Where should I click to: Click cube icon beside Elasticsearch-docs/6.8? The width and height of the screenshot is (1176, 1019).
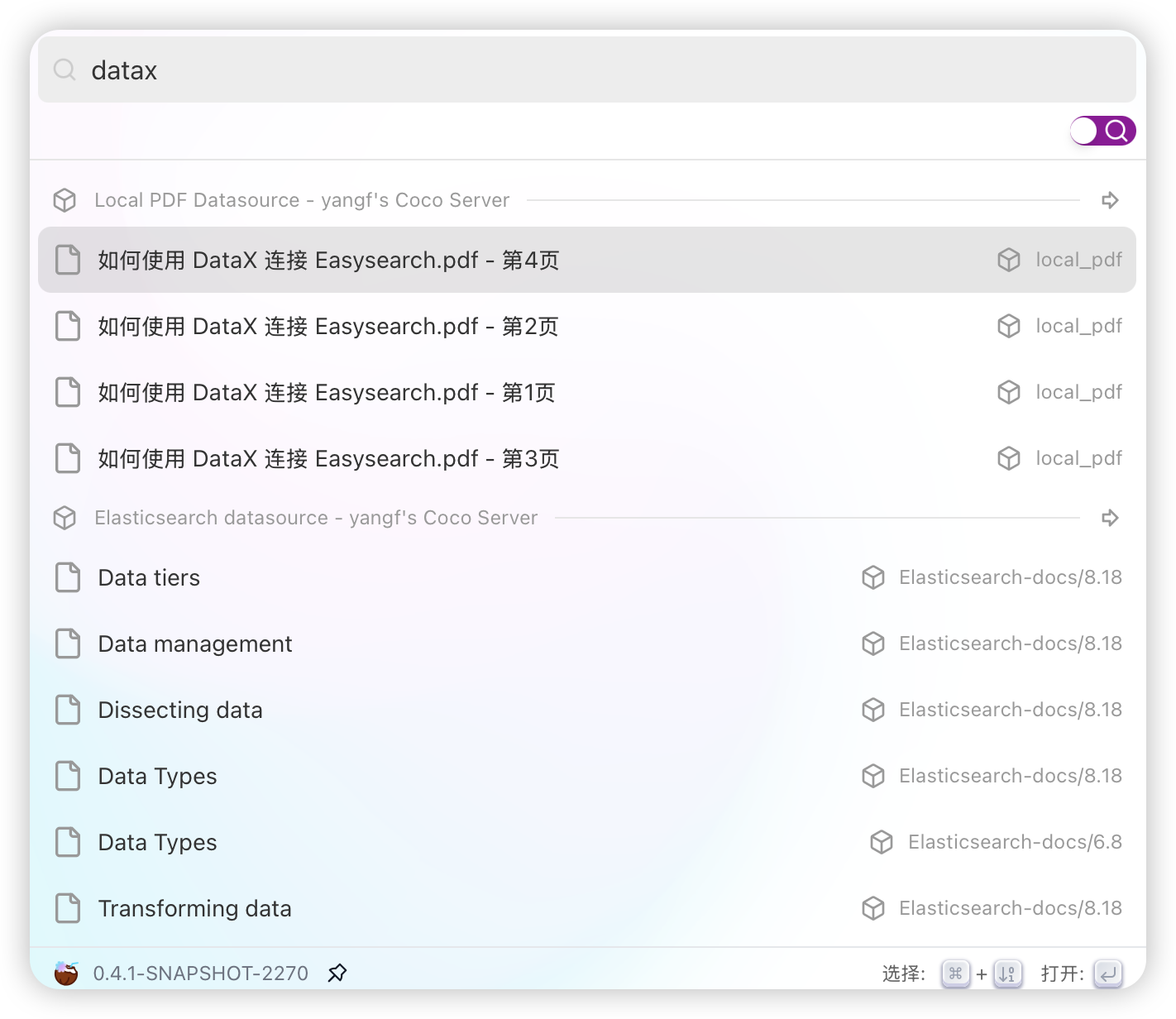882,842
